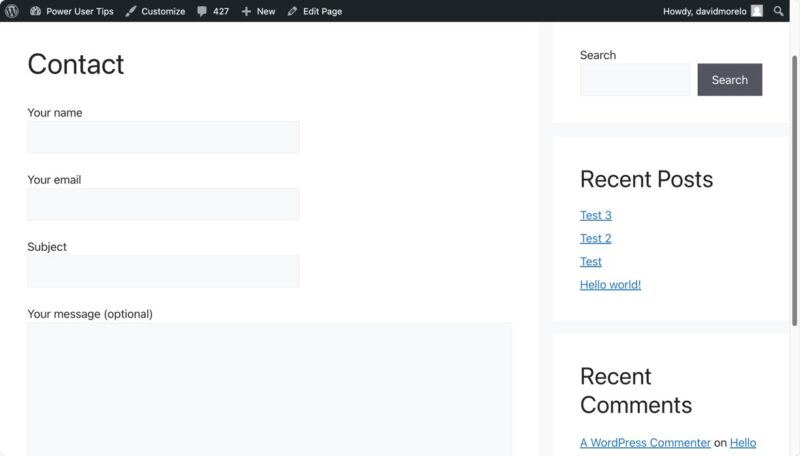Click the page vertical scrollbar thumb
The height and width of the screenshot is (456, 800).
[794, 190]
